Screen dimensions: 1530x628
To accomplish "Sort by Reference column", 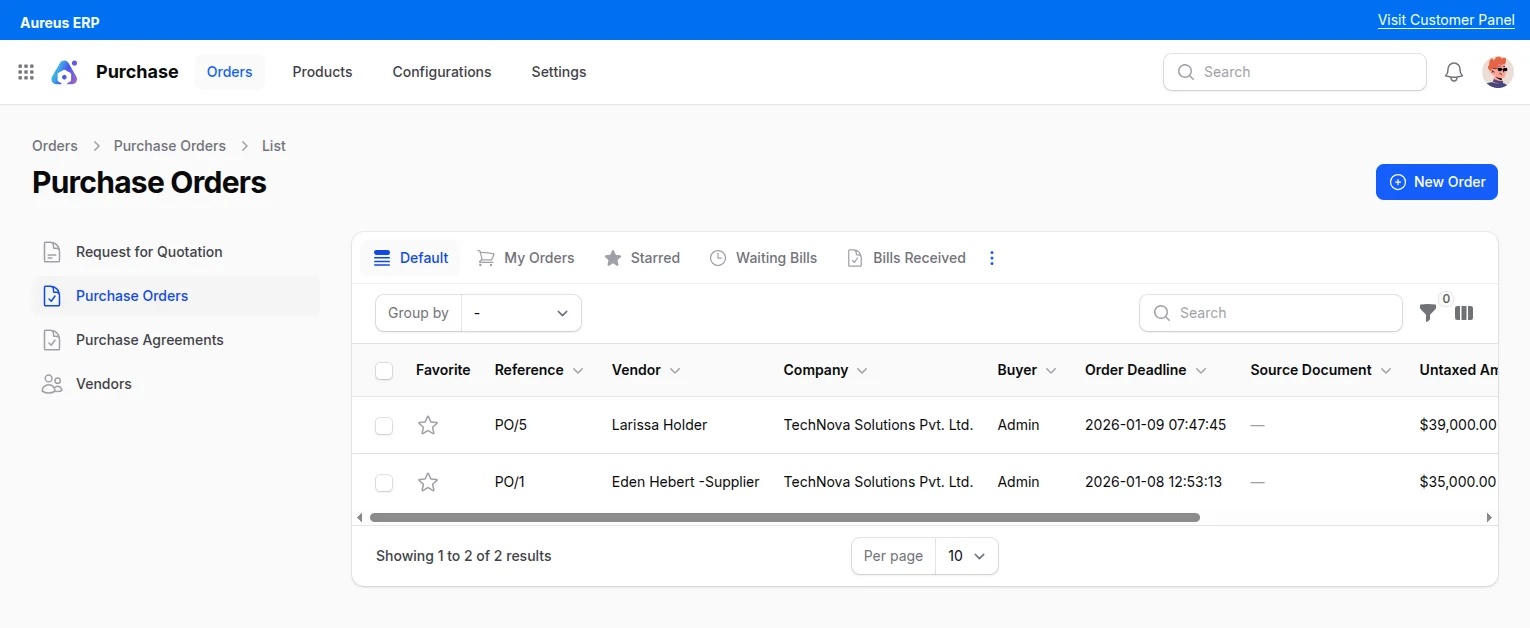I will [x=539, y=370].
